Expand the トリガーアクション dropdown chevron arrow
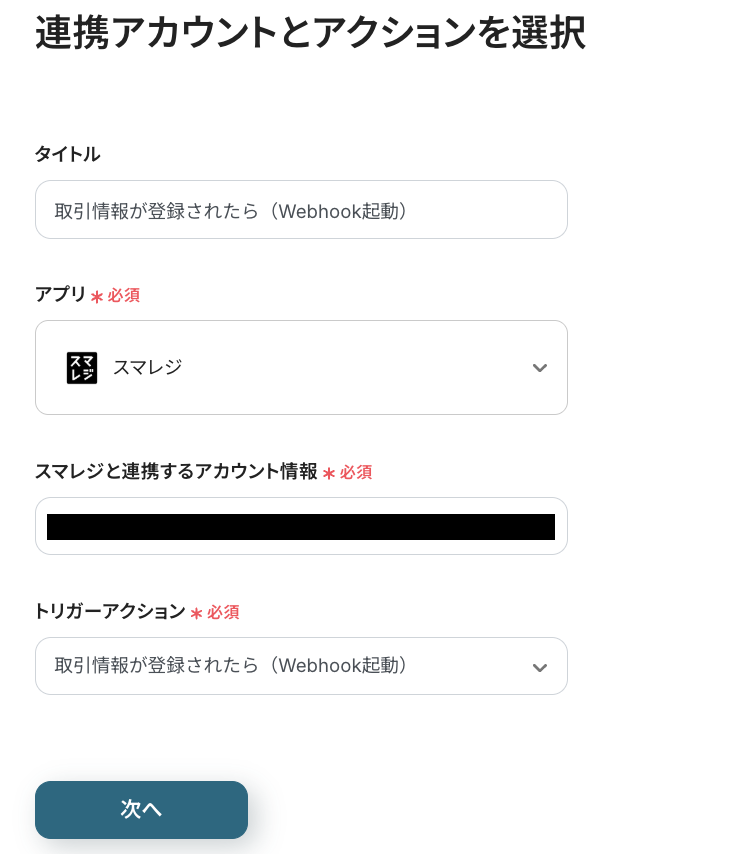Viewport: 732px width, 854px height. [540, 667]
